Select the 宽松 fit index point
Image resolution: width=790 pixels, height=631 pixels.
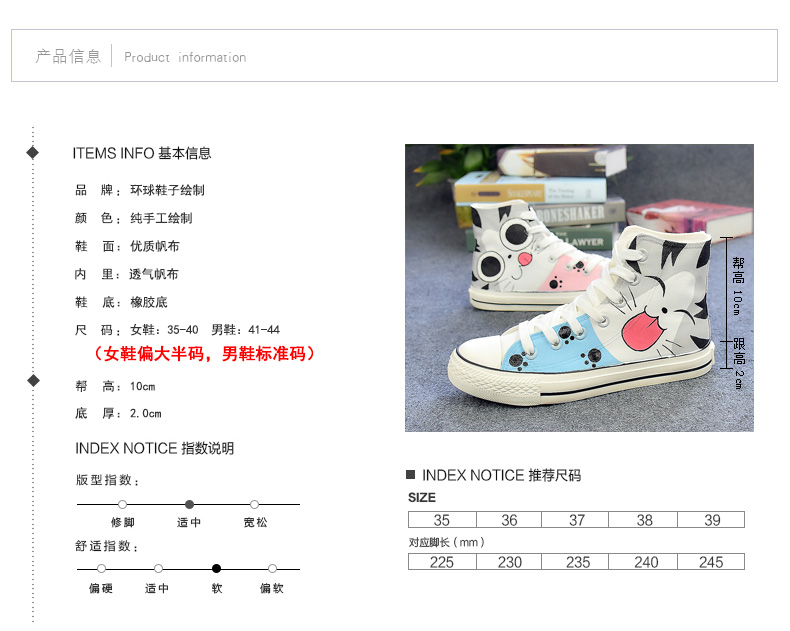click(254, 504)
